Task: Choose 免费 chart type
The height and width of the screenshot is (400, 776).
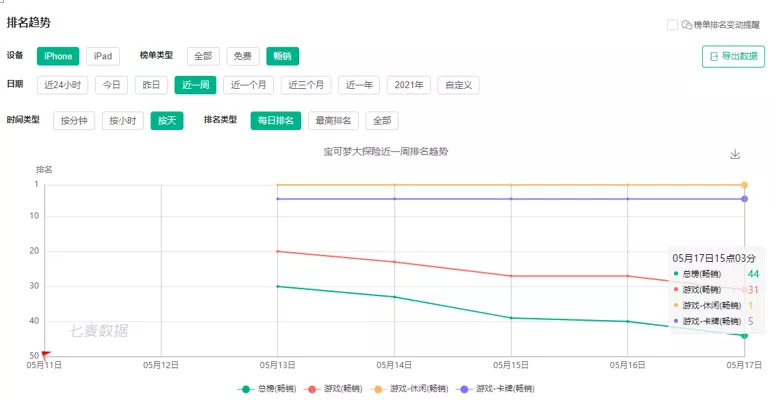Action: click(x=243, y=56)
